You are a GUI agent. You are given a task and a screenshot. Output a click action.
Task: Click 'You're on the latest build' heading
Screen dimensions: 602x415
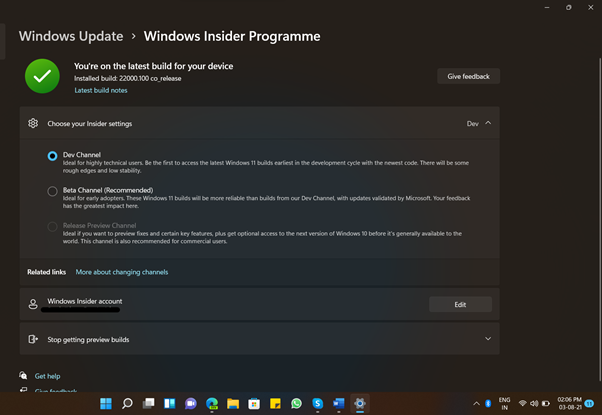[154, 66]
